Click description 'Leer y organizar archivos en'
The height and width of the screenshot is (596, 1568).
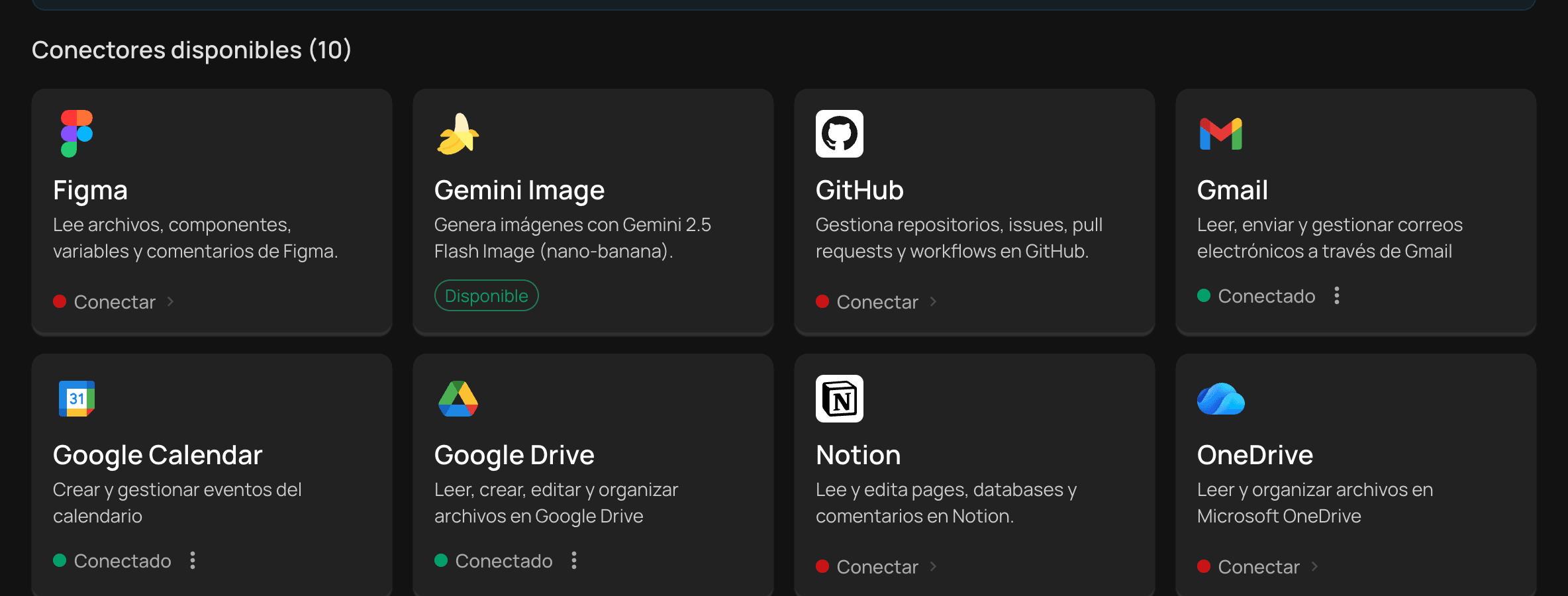coord(1315,490)
